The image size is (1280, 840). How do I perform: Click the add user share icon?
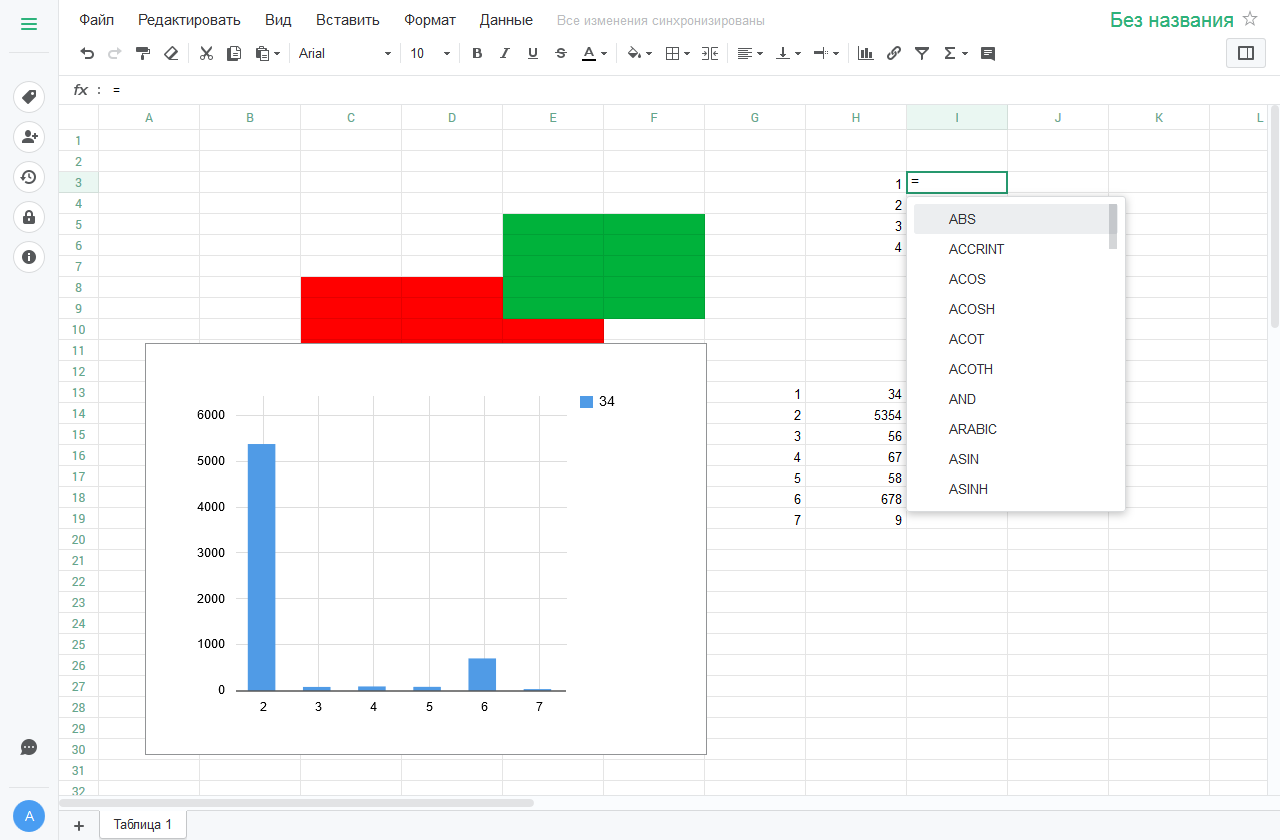[29, 137]
